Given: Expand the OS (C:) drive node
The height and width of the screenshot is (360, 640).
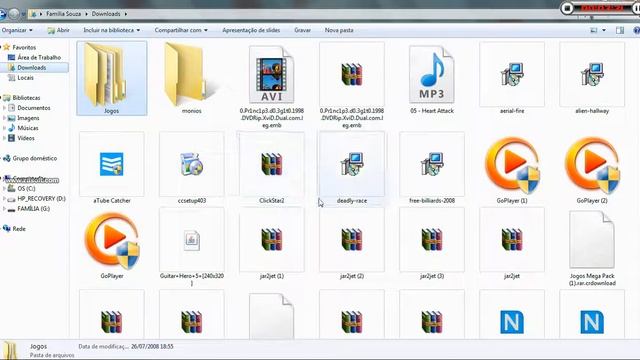Looking at the screenshot, I should 4,189.
